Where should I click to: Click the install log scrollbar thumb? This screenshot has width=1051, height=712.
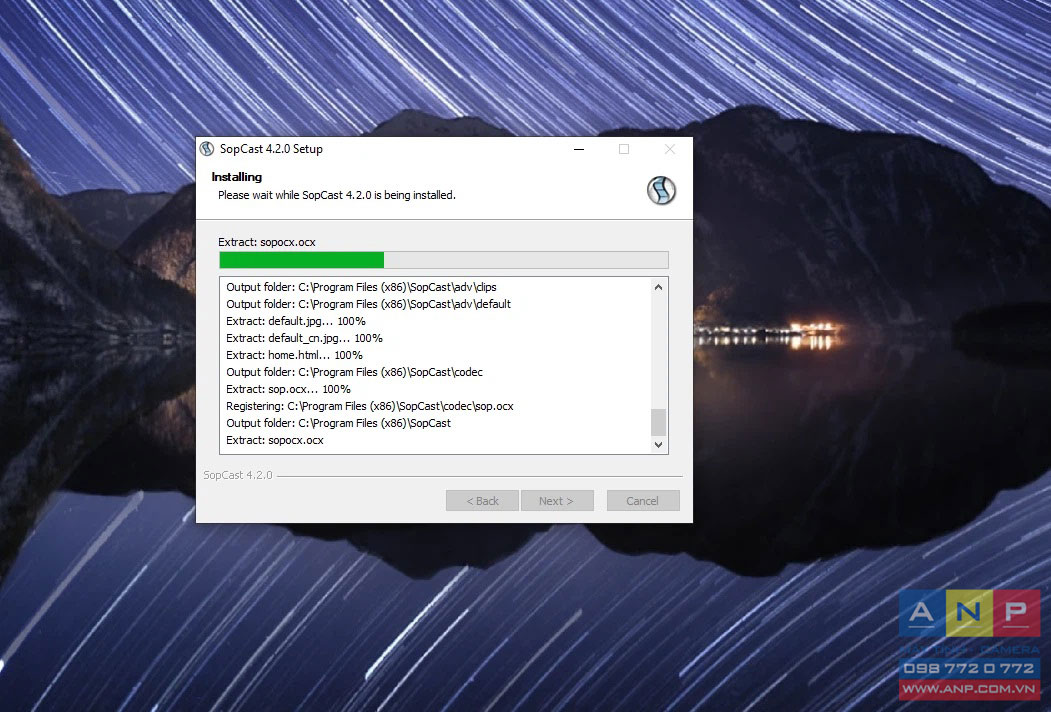pyautogui.click(x=658, y=422)
